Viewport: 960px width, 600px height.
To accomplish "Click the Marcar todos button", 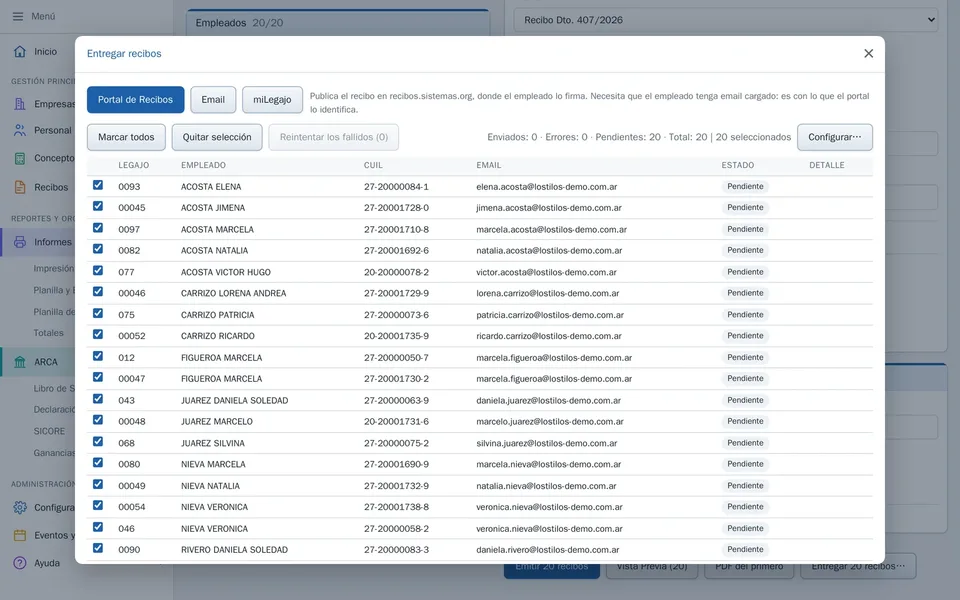I will click(126, 137).
